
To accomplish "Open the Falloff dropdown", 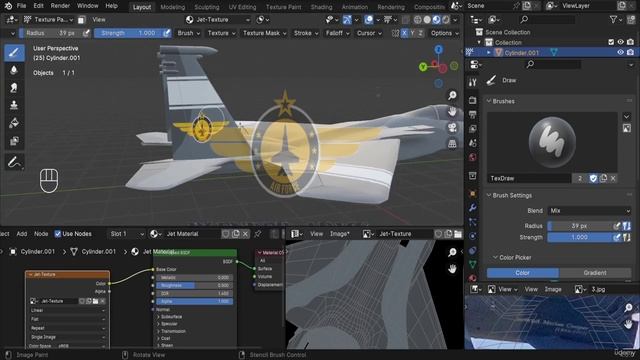I will [x=338, y=33].
